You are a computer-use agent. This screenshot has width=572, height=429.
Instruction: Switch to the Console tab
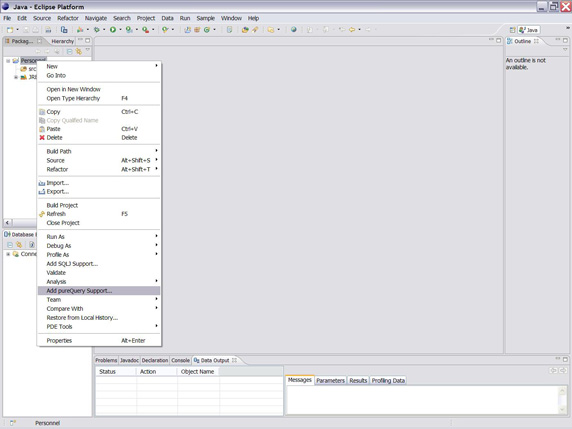(x=180, y=360)
